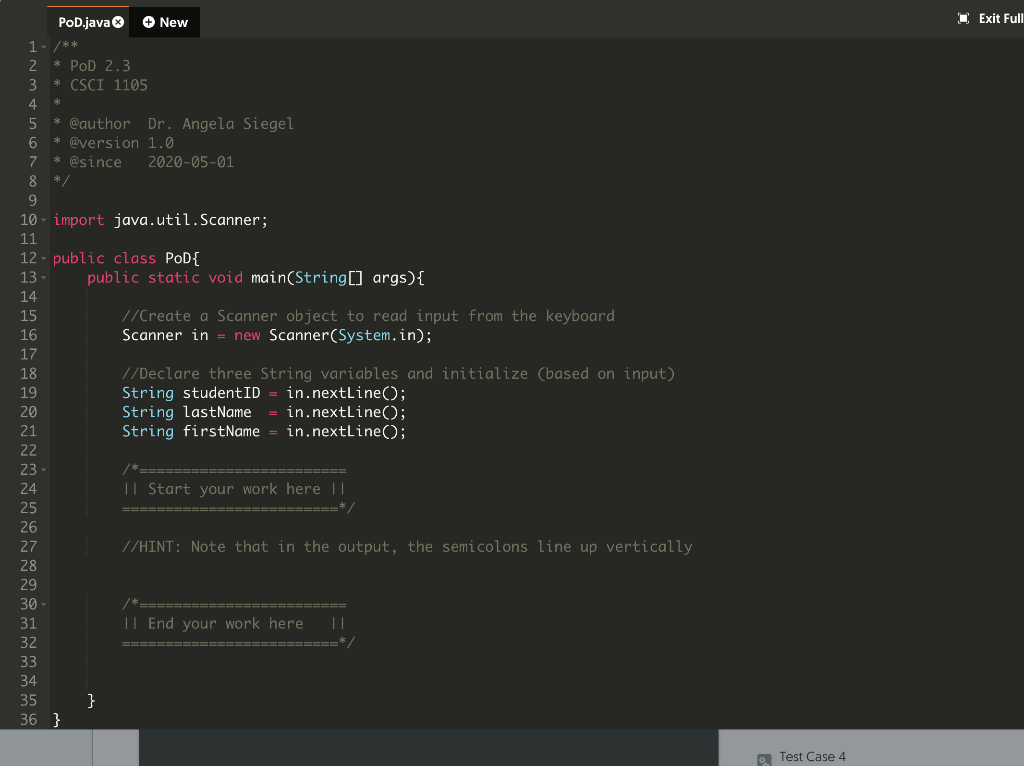Collapse the End your work comment at line 30
This screenshot has width=1024, height=766.
pos(45,604)
